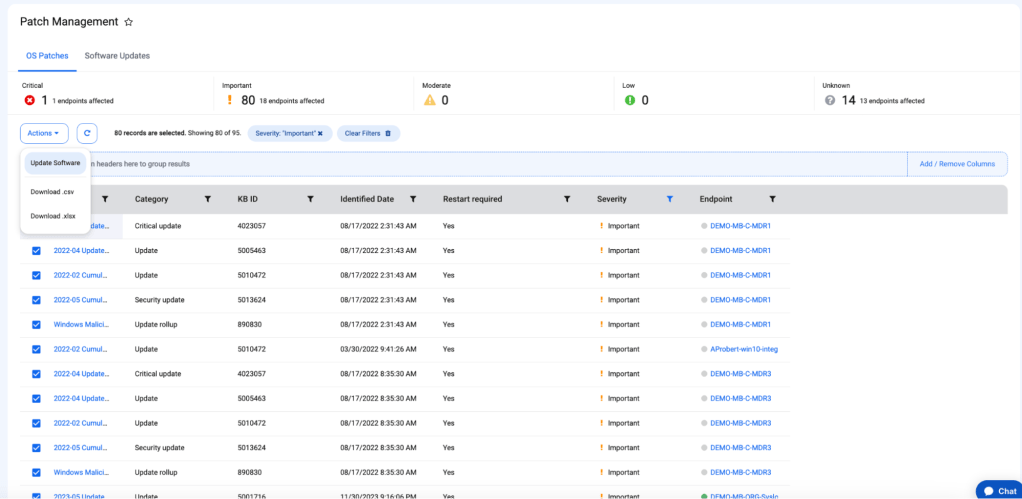Open DEMO-MB-C-MDR3 endpoint link in KB 890830 row
The width and height of the screenshot is (1022, 499).
coord(740,472)
